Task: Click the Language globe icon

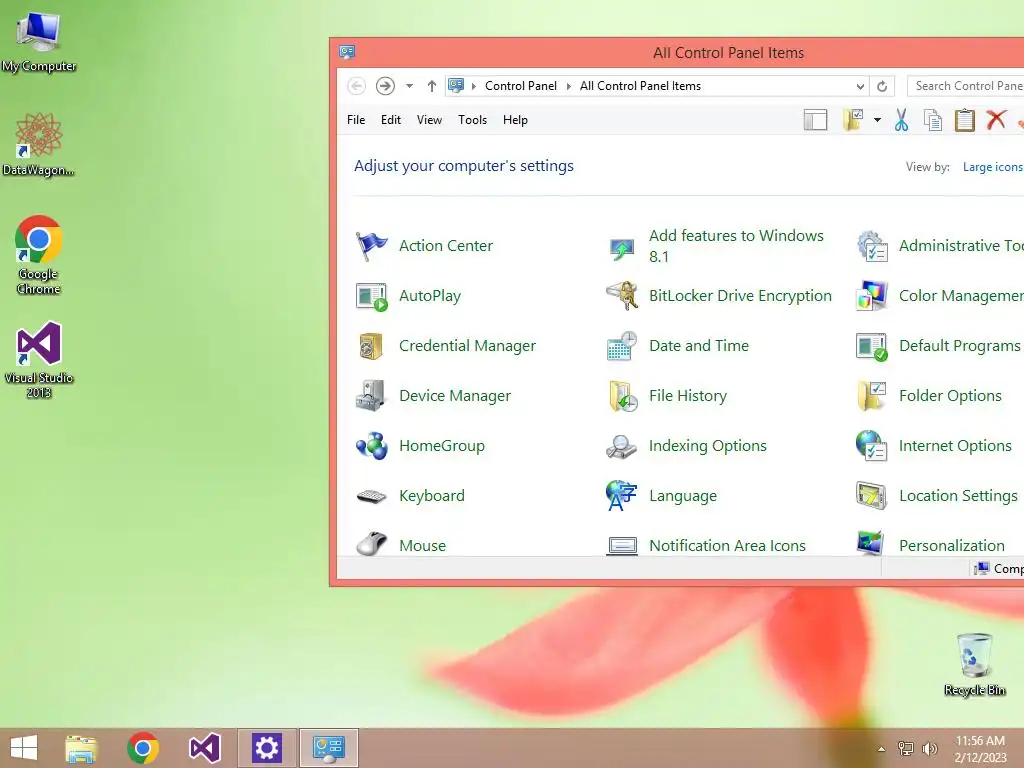Action: [621, 496]
